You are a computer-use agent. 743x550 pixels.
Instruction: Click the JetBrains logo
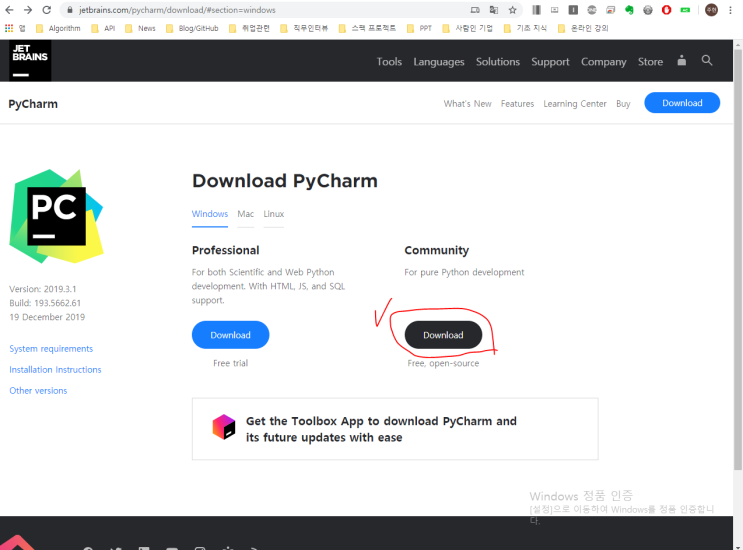point(30,61)
